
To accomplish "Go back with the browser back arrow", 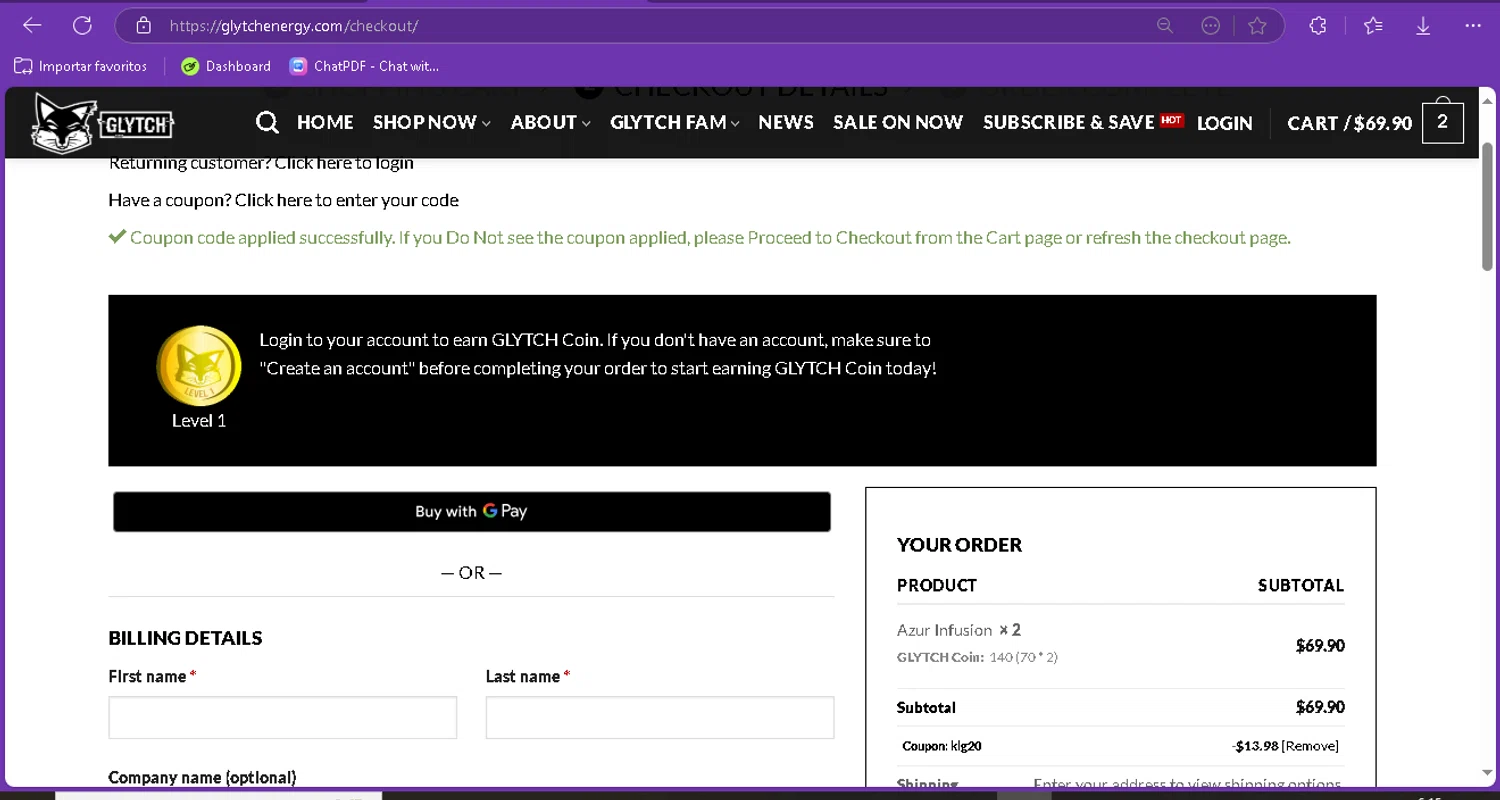I will tap(32, 26).
